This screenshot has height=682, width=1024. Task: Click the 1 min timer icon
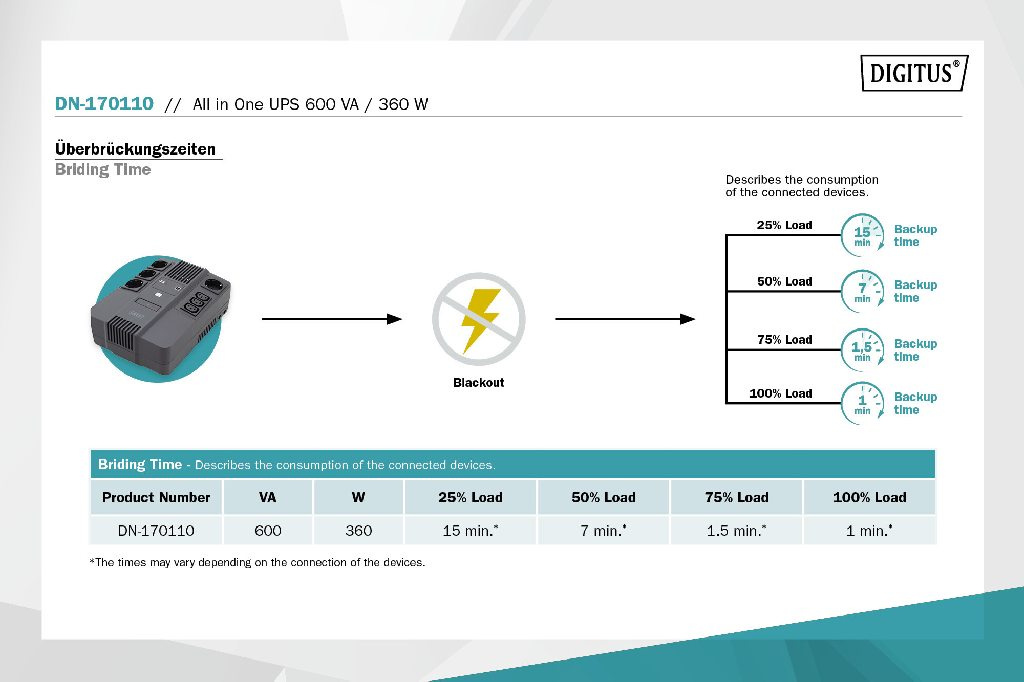click(862, 403)
